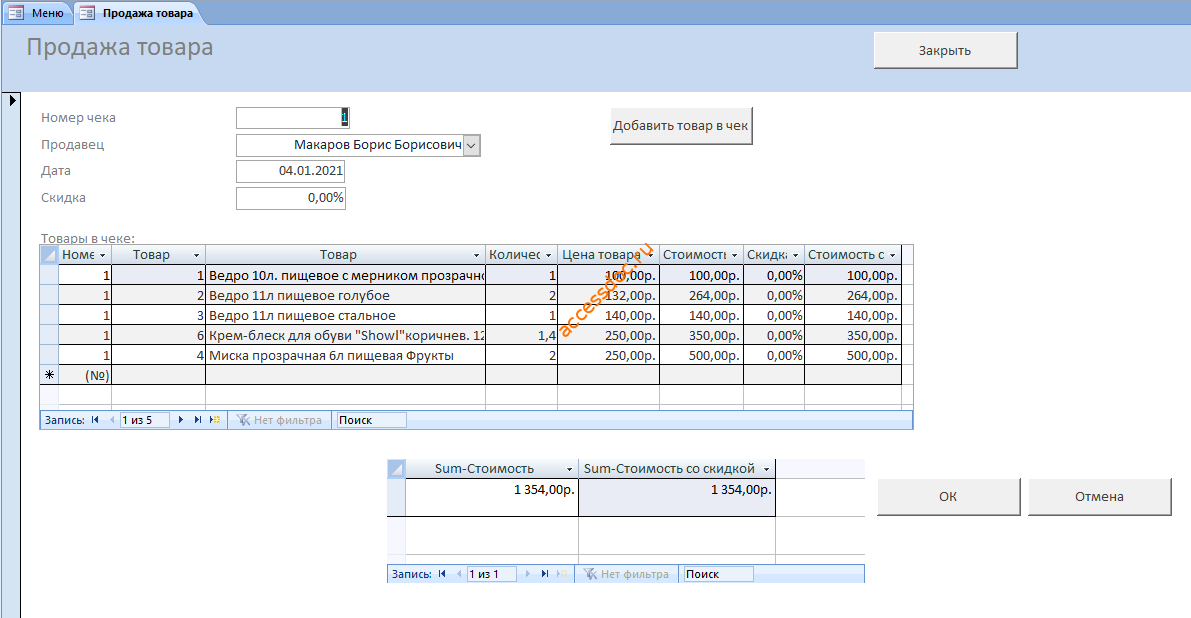The width and height of the screenshot is (1191, 618).
Task: Select all via totals datasheet corner box
Action: pyautogui.click(x=396, y=468)
